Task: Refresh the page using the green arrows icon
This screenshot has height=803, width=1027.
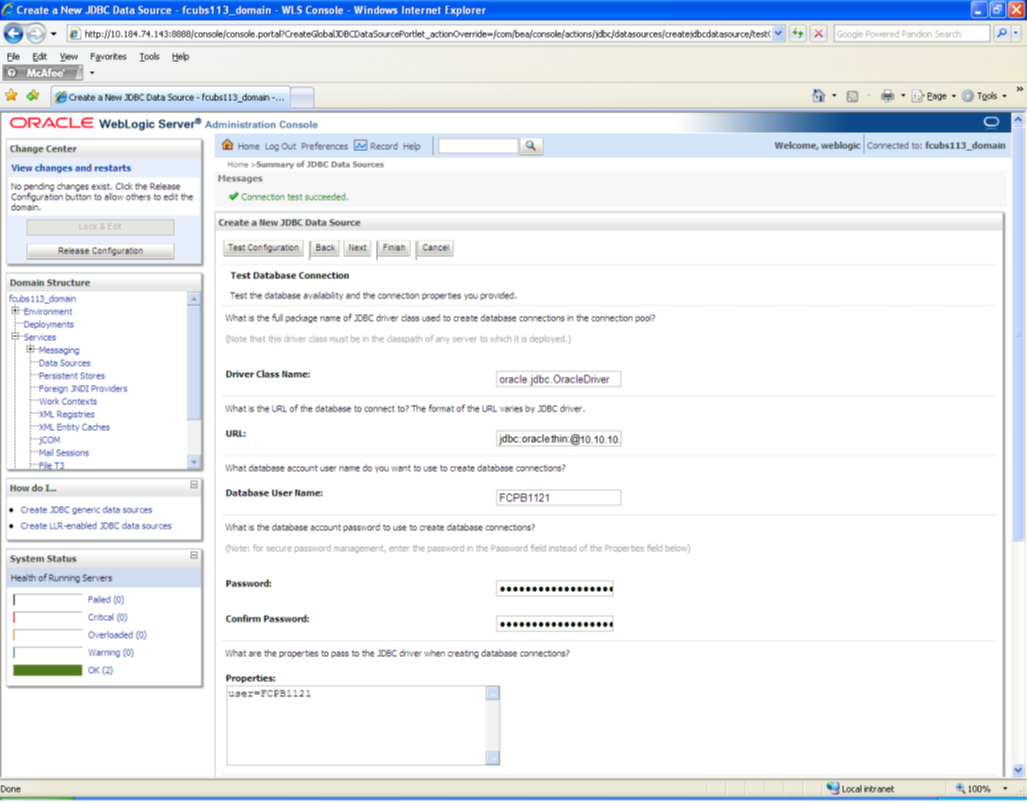Action: (797, 33)
